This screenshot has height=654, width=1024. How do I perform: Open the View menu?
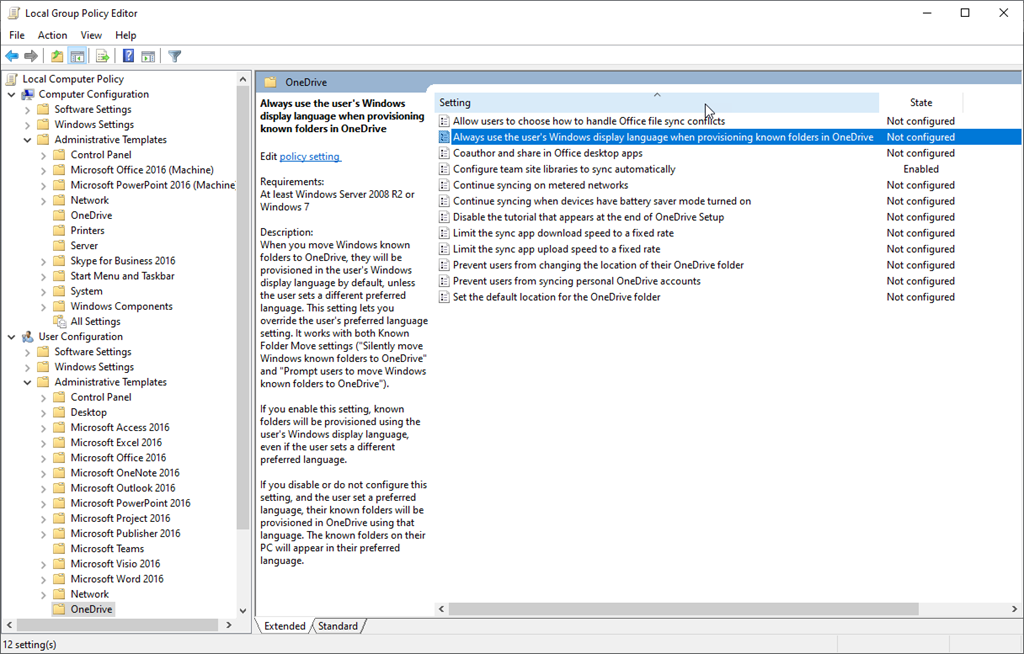91,35
